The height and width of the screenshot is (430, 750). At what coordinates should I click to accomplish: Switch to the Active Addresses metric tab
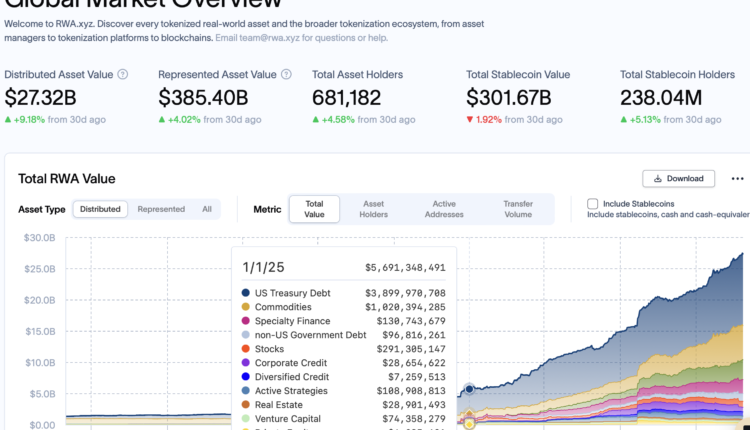click(444, 209)
